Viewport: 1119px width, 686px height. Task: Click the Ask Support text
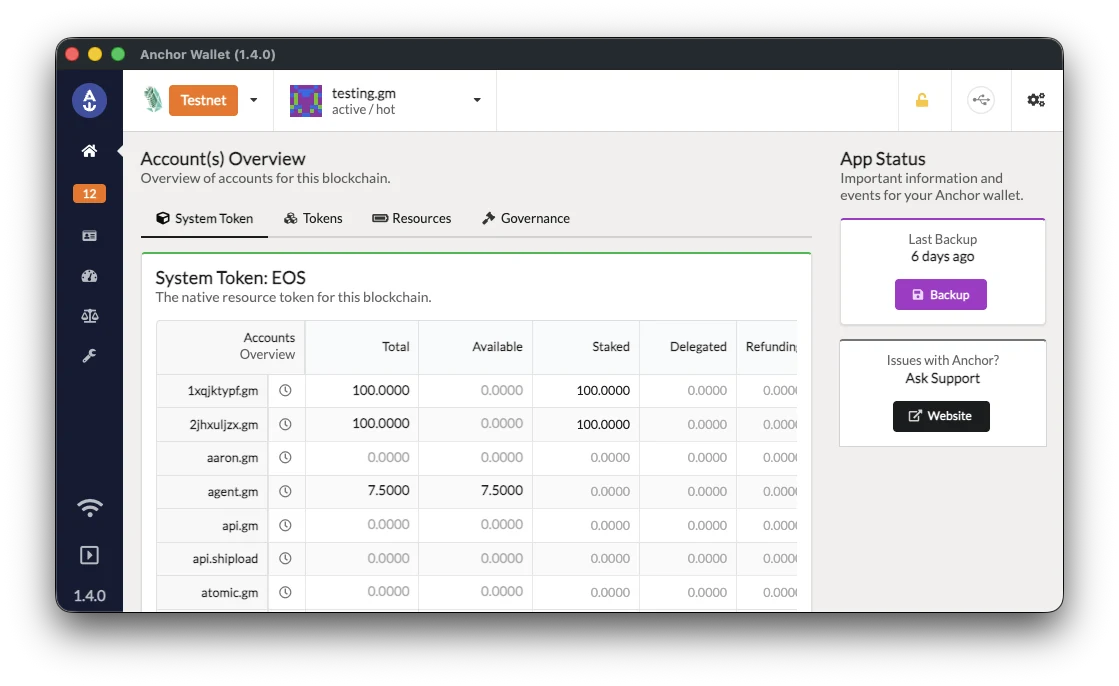coord(943,378)
